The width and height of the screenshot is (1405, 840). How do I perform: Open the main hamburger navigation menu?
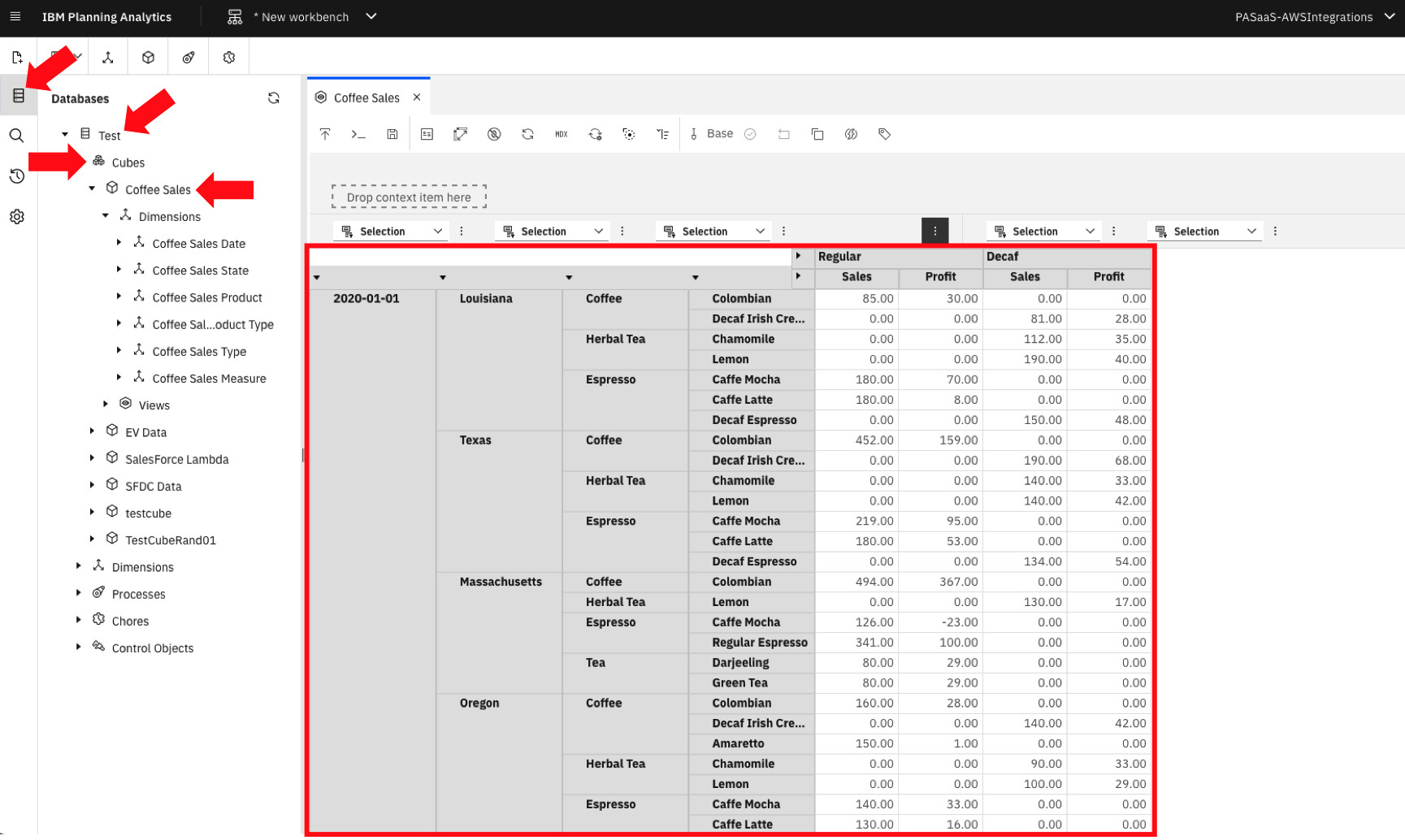[15, 16]
